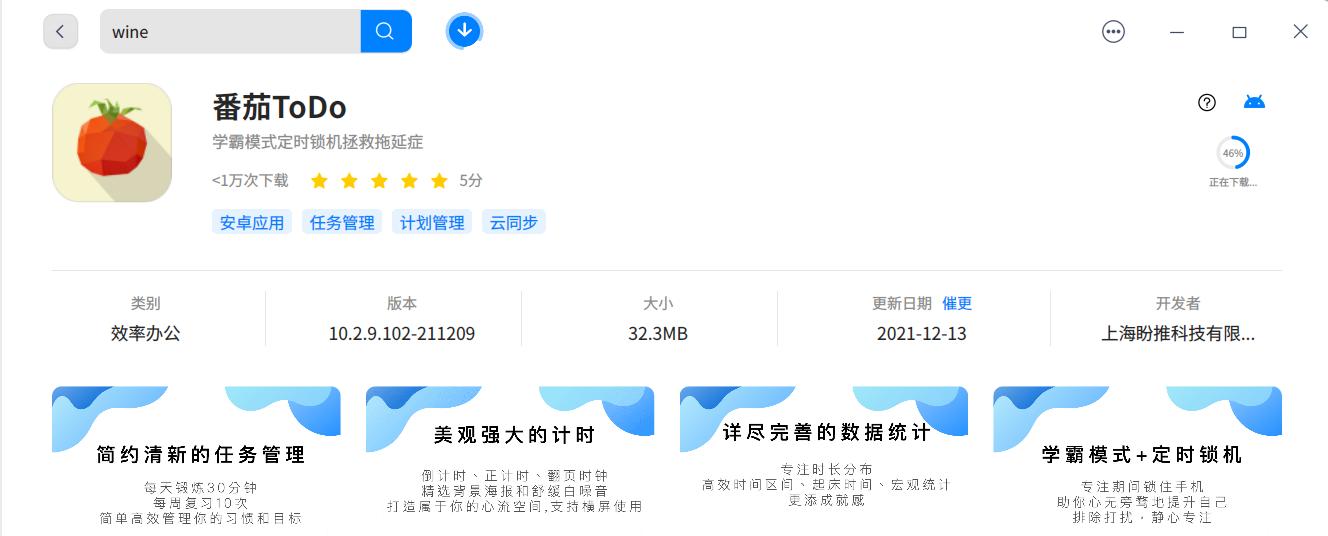
Task: Open the 美观强大的计时 screenshot
Action: (x=510, y=460)
